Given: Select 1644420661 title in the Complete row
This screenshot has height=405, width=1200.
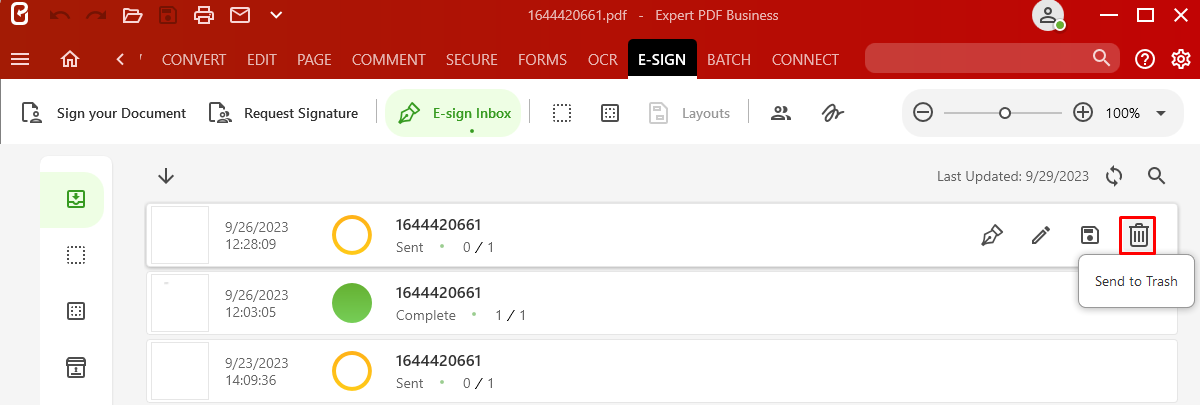Looking at the screenshot, I should pos(439,293).
